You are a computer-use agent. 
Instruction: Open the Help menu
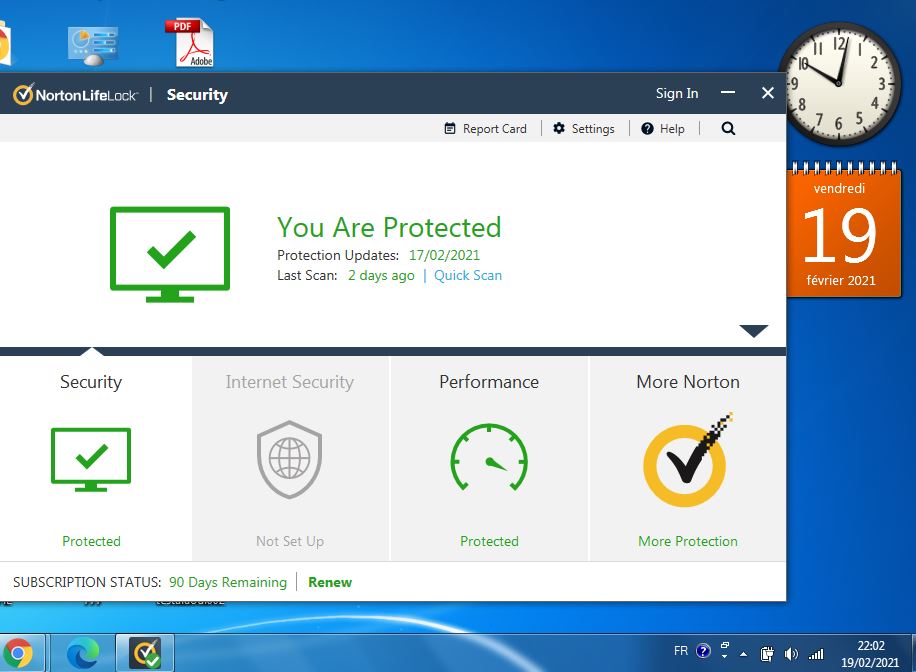click(663, 129)
